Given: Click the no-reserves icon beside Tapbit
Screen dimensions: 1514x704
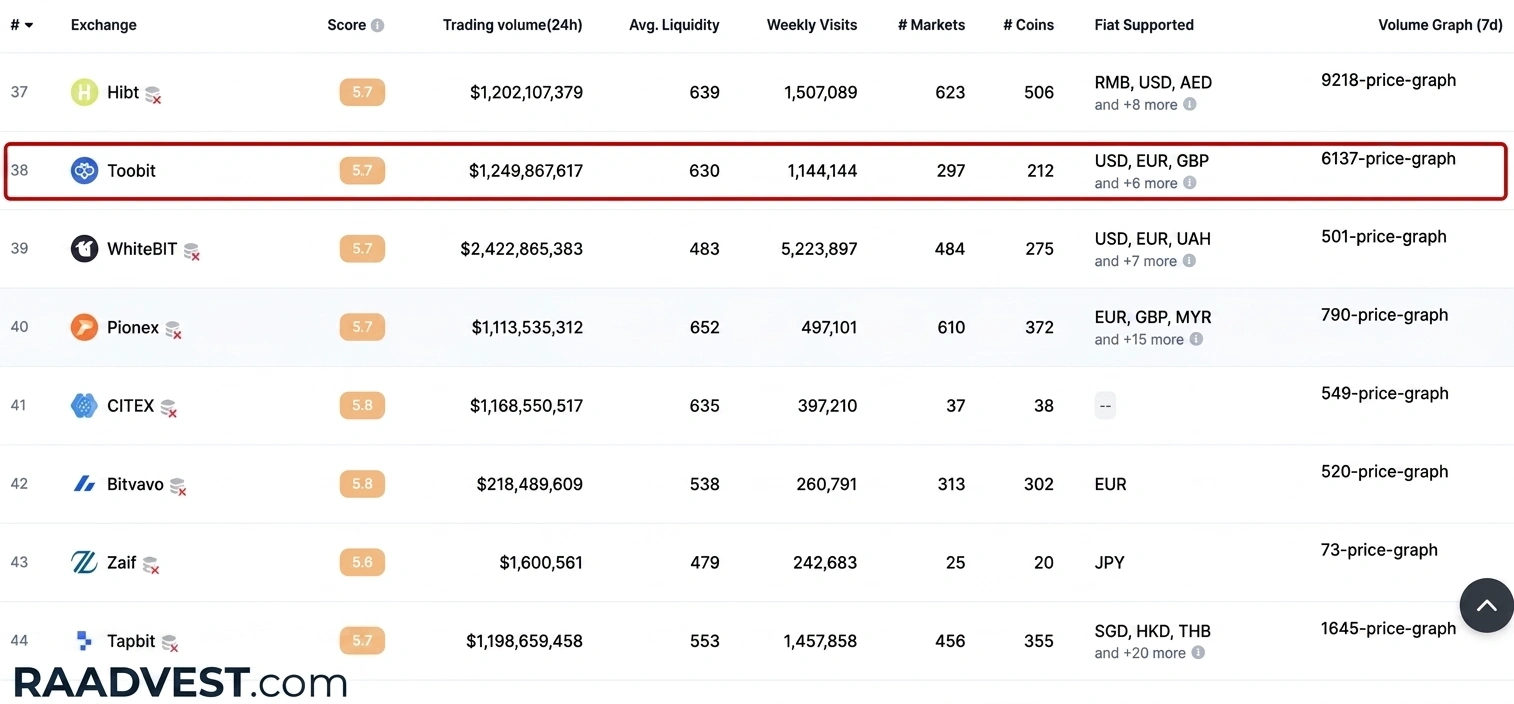Looking at the screenshot, I should 170,644.
